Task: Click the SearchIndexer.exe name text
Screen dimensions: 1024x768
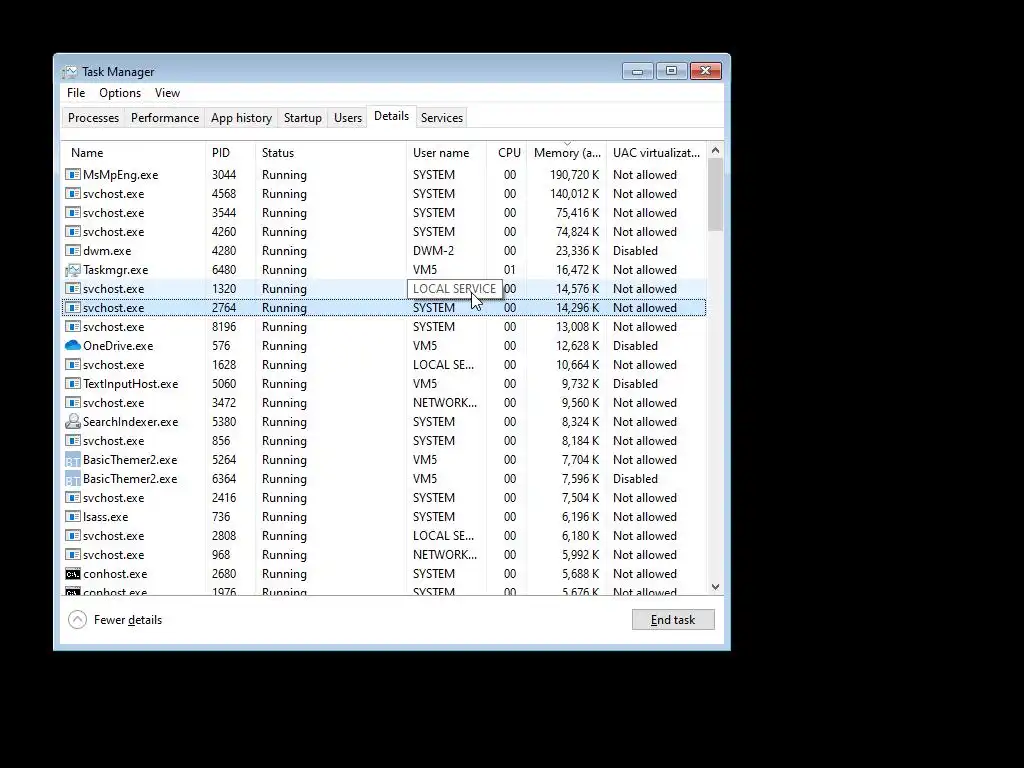Action: pyautogui.click(x=131, y=422)
